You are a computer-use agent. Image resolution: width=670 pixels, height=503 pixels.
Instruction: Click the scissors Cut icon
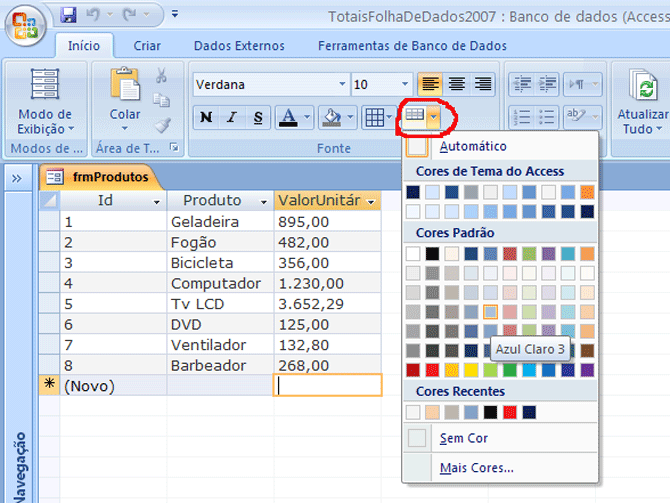161,75
